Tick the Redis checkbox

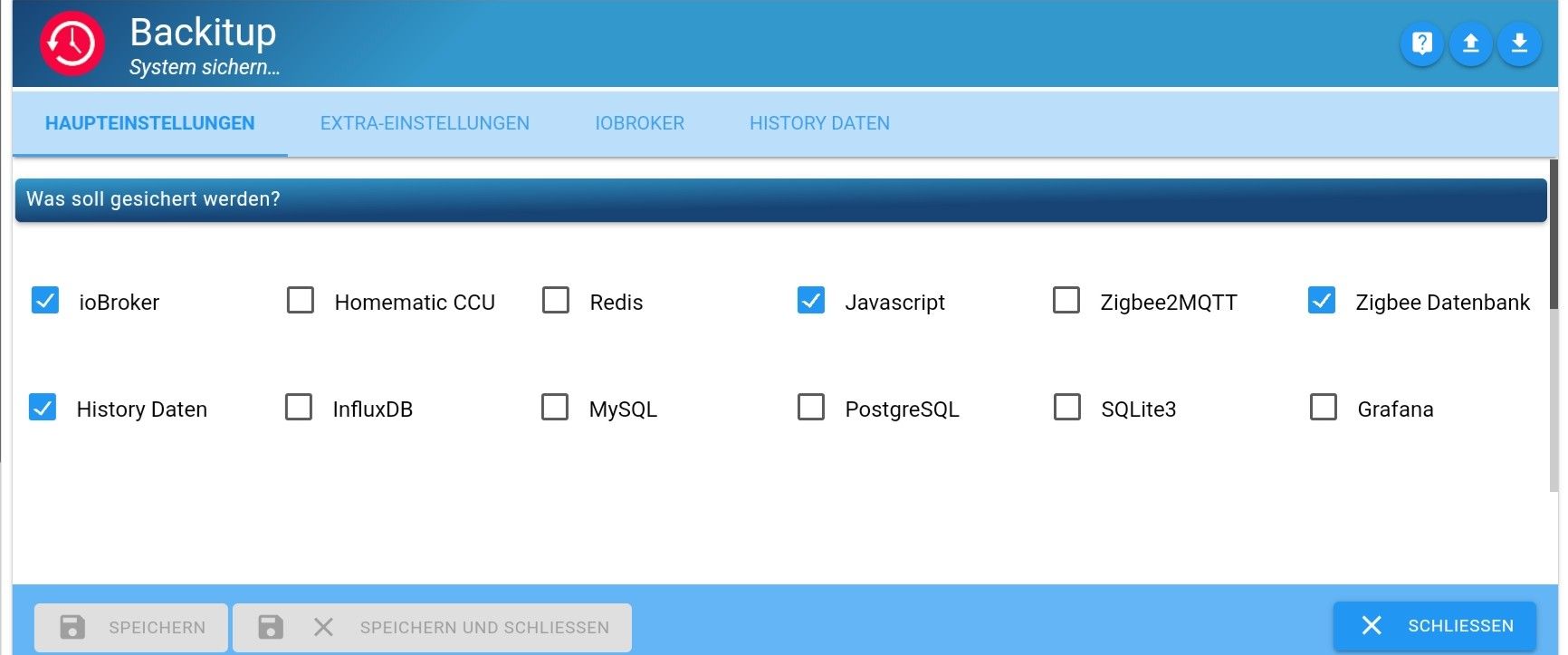tap(556, 301)
